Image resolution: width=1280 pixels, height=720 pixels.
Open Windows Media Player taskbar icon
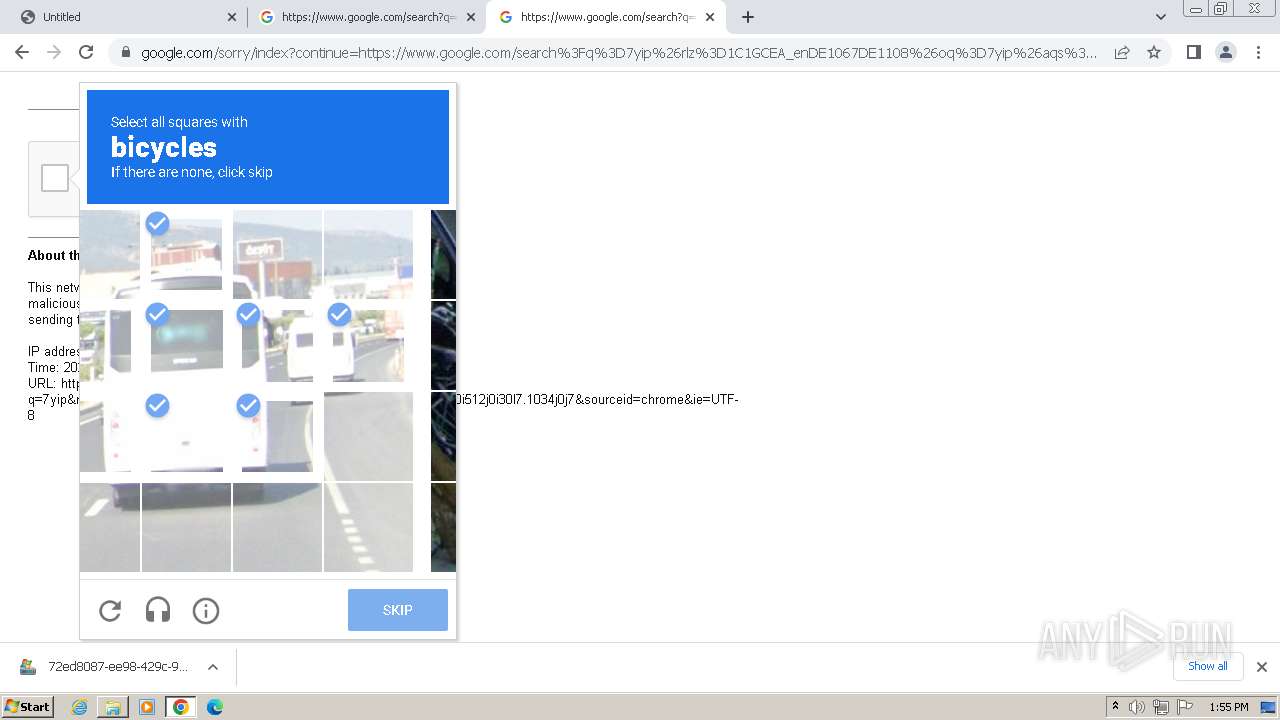click(x=147, y=707)
